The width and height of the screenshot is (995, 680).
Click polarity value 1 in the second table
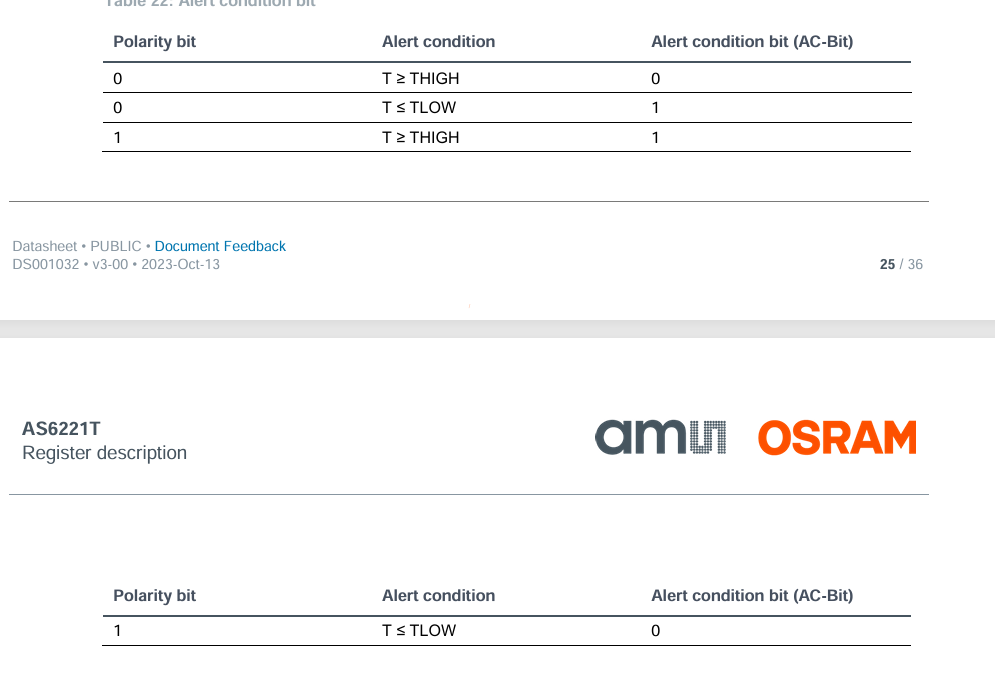point(118,631)
